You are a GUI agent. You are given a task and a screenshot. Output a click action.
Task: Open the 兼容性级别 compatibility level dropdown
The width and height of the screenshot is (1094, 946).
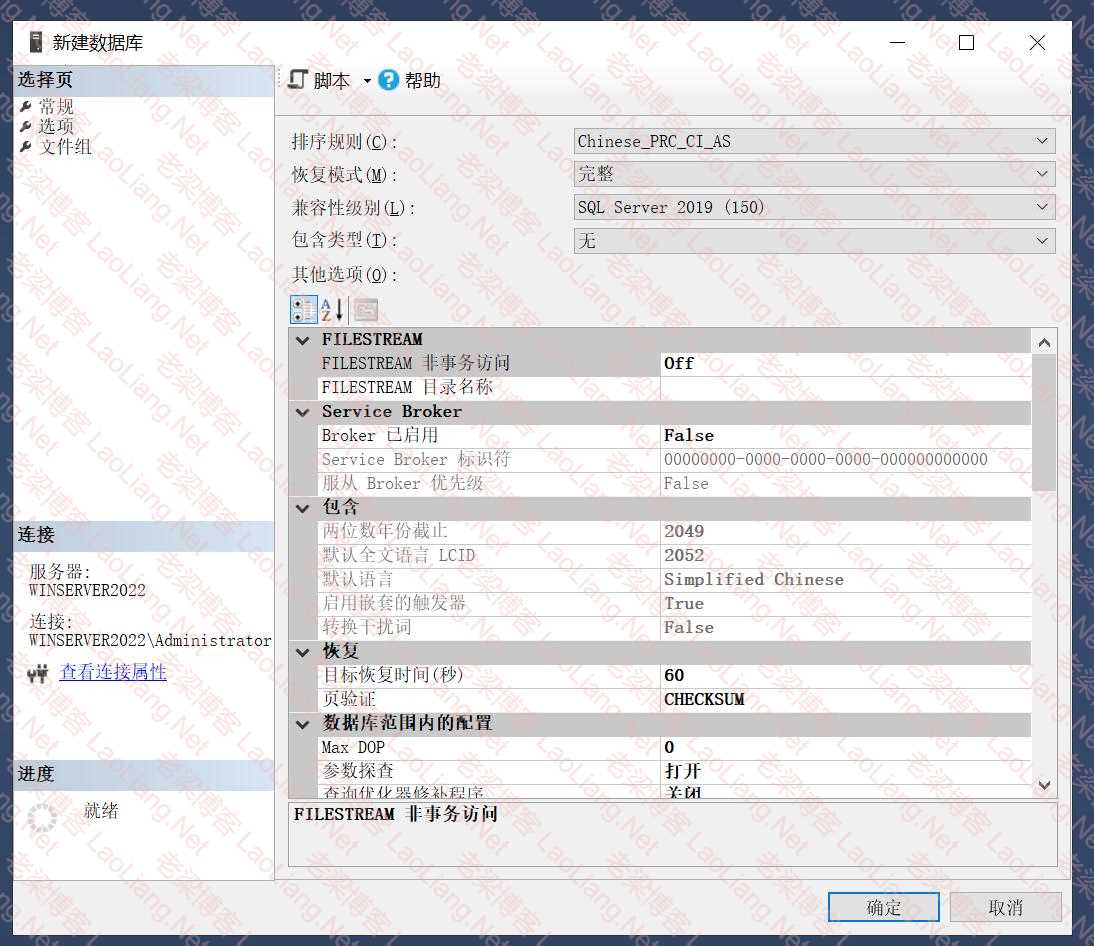tap(1042, 207)
